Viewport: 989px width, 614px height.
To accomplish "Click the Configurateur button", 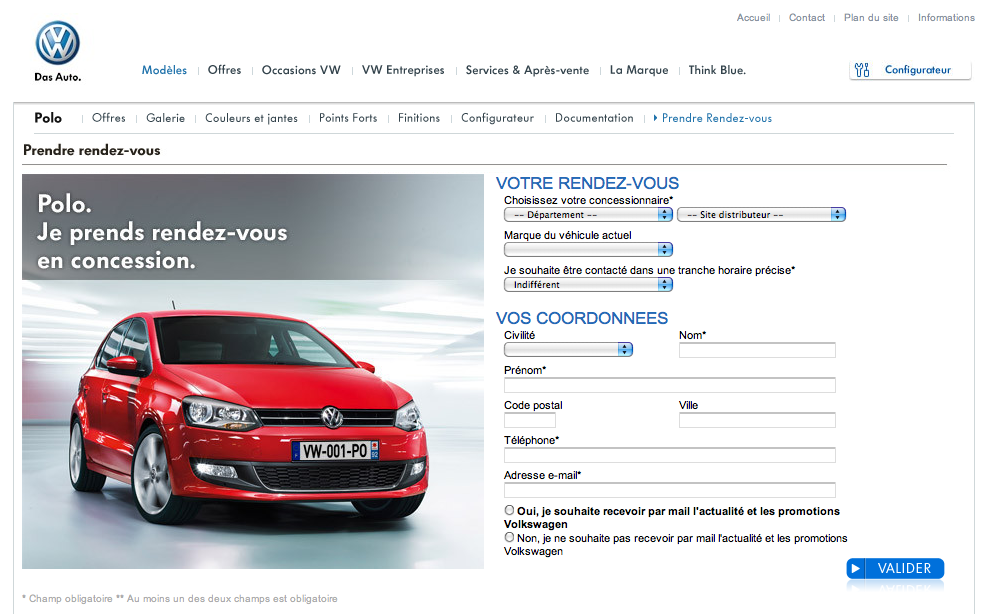I will 910,70.
